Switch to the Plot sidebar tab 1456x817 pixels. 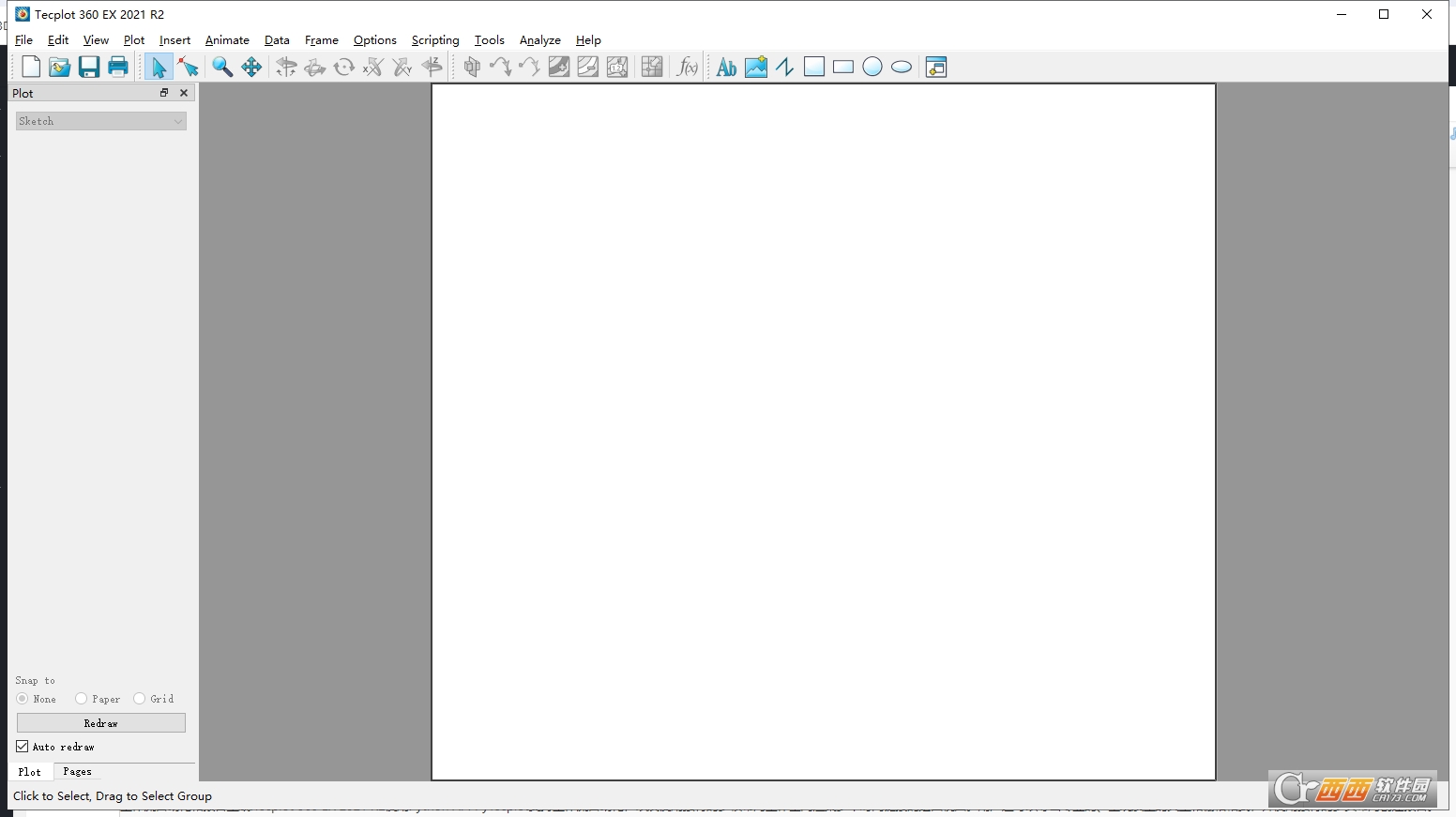[30, 771]
